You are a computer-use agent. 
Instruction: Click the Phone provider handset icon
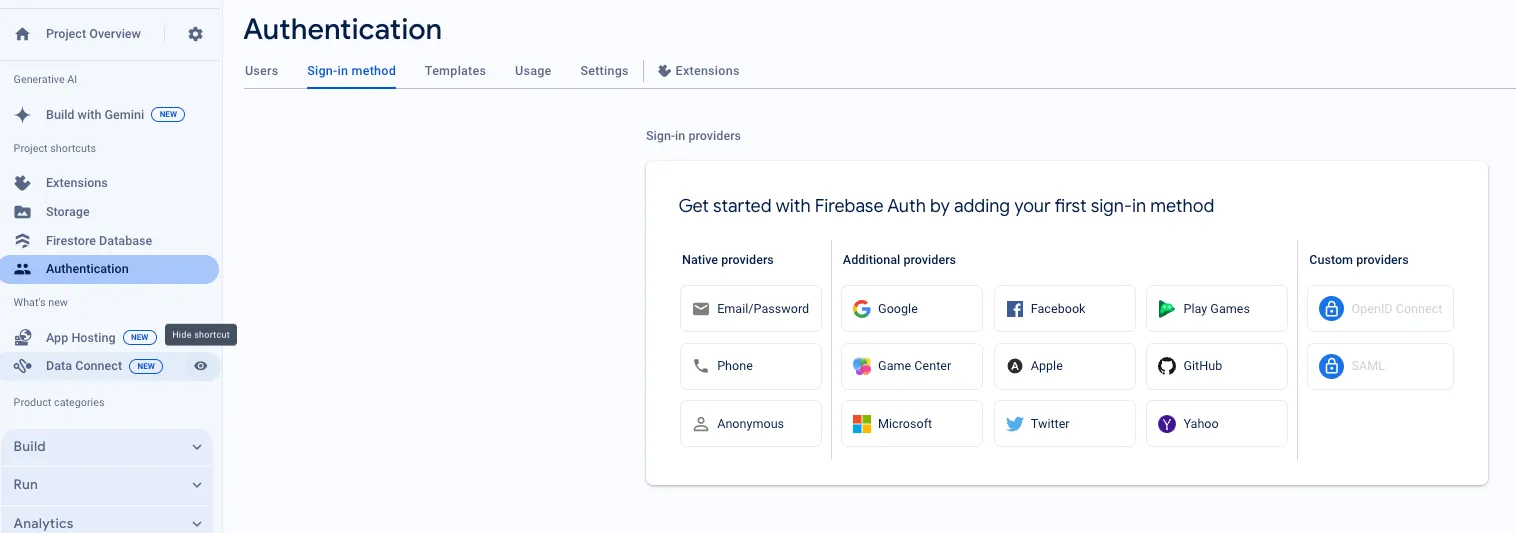pyautogui.click(x=701, y=366)
